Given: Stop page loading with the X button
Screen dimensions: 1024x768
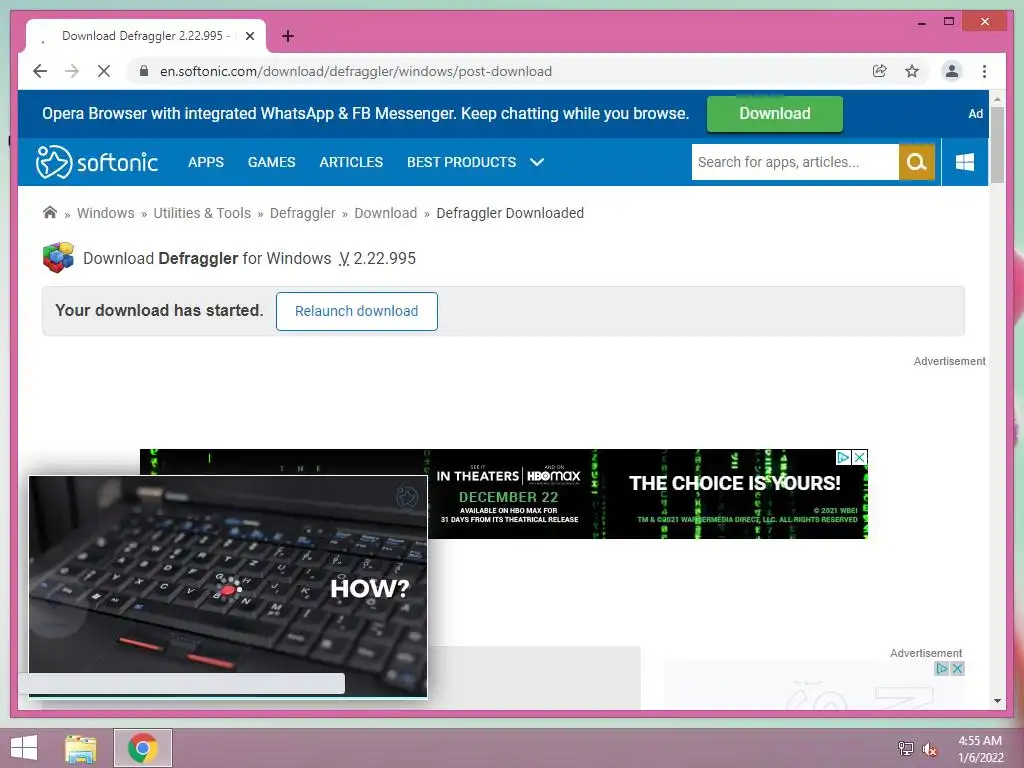Looking at the screenshot, I should pos(104,71).
